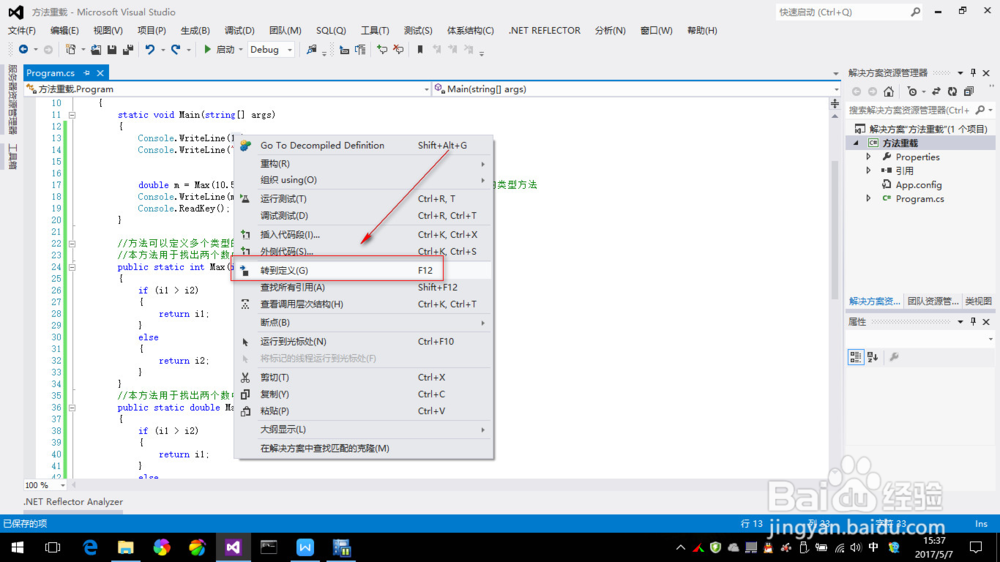Click the Redo arrow icon
1000x562 pixels.
[175, 50]
